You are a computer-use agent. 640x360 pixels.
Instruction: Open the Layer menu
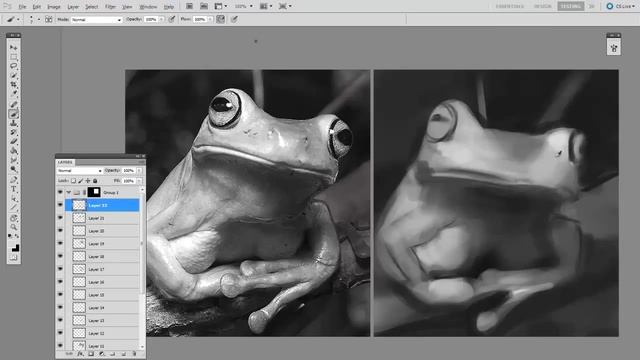73,7
